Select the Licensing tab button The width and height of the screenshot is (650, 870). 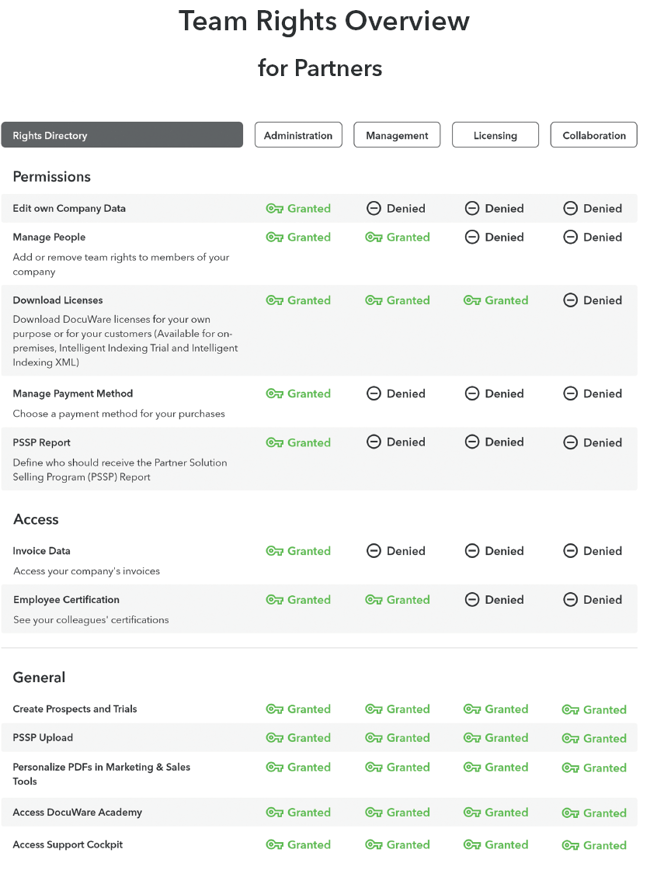pos(495,135)
